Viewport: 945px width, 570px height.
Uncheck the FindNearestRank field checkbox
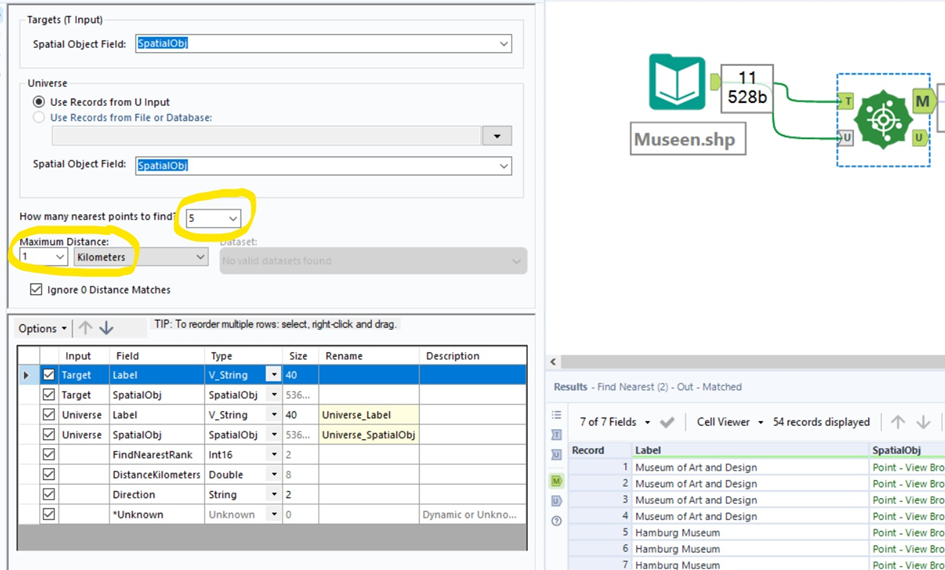(49, 455)
